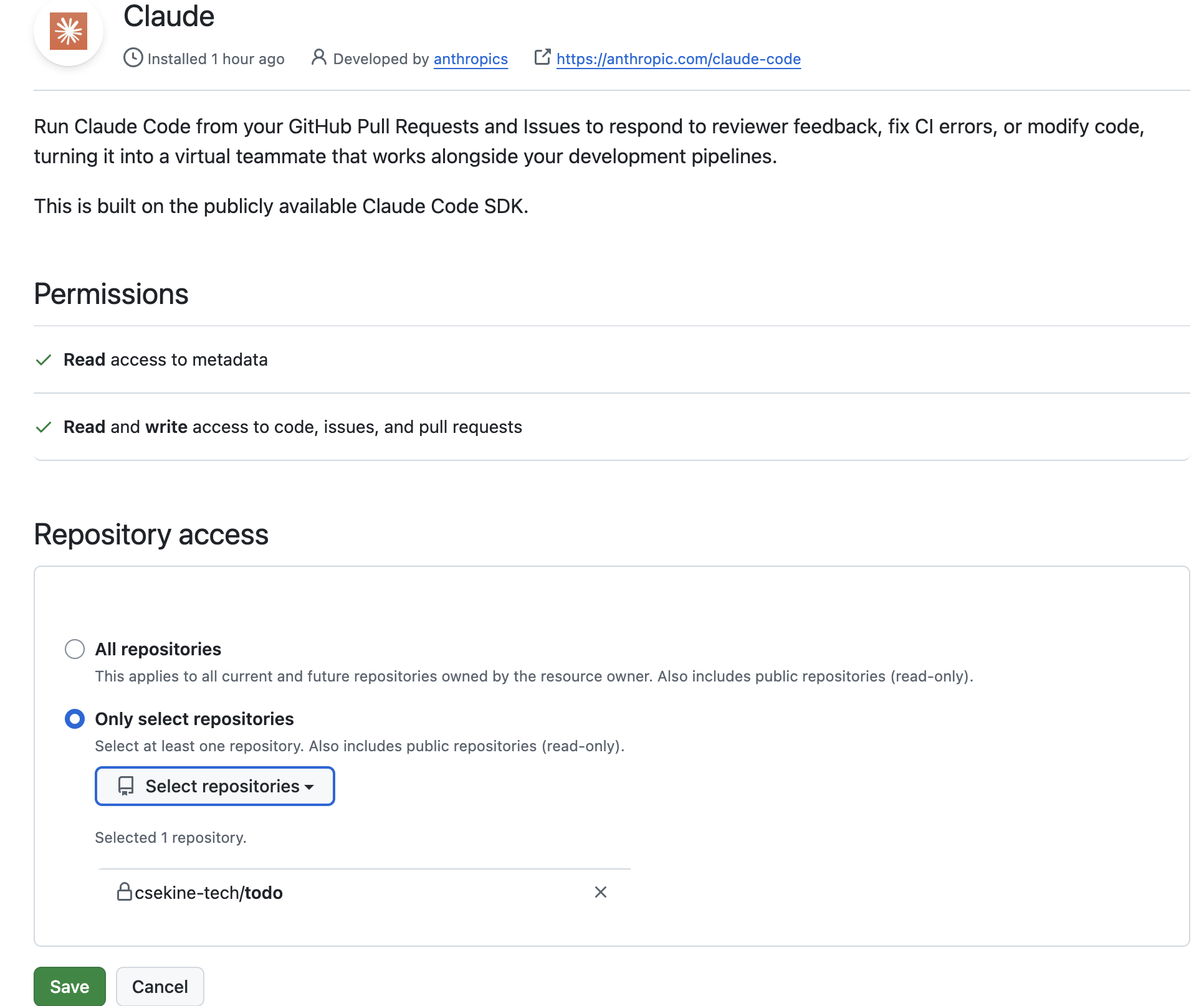This screenshot has width=1204, height=1006.
Task: Open the anthropic.com/claude-code link
Action: click(x=679, y=59)
